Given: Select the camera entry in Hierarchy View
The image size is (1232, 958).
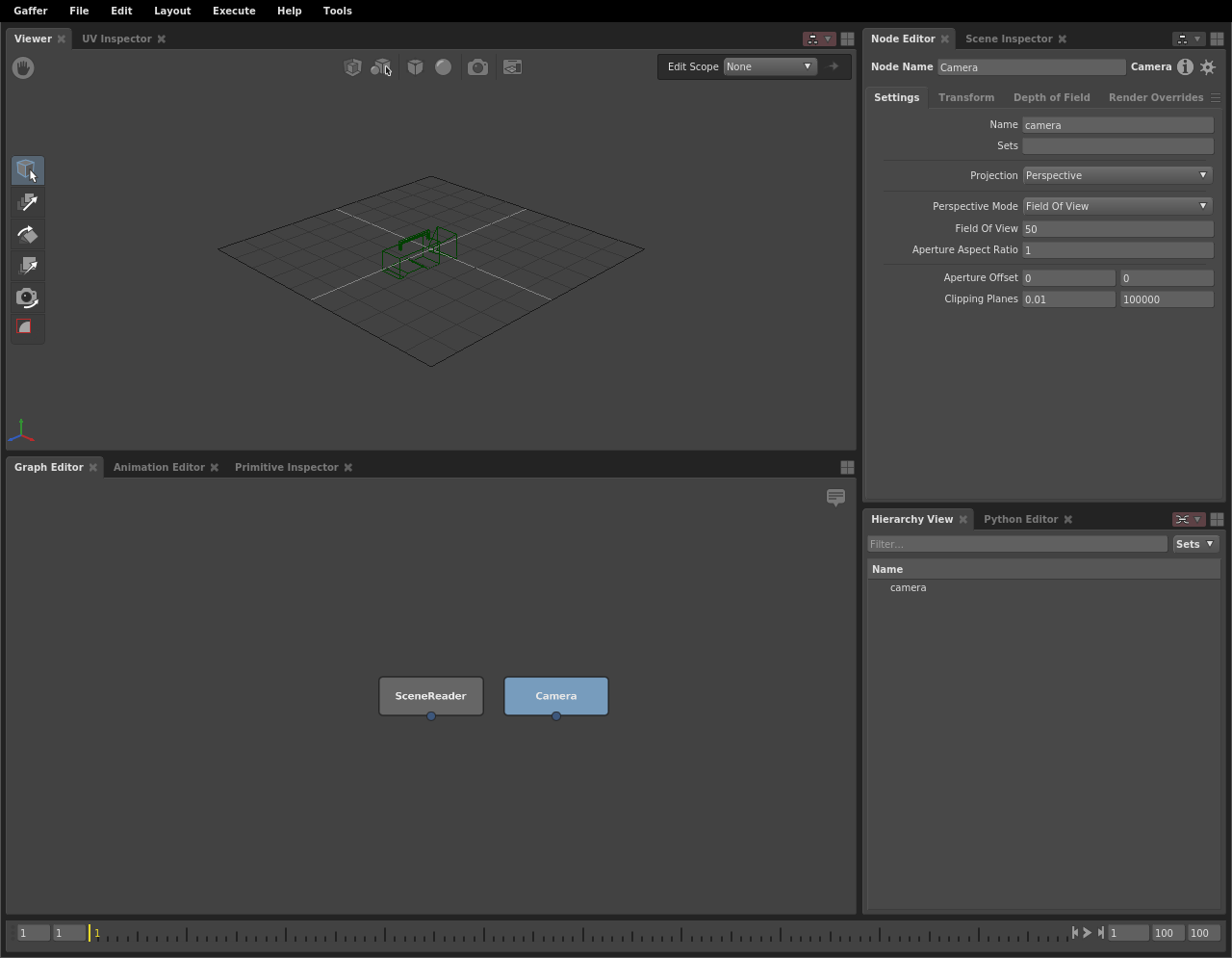Looking at the screenshot, I should (x=908, y=587).
